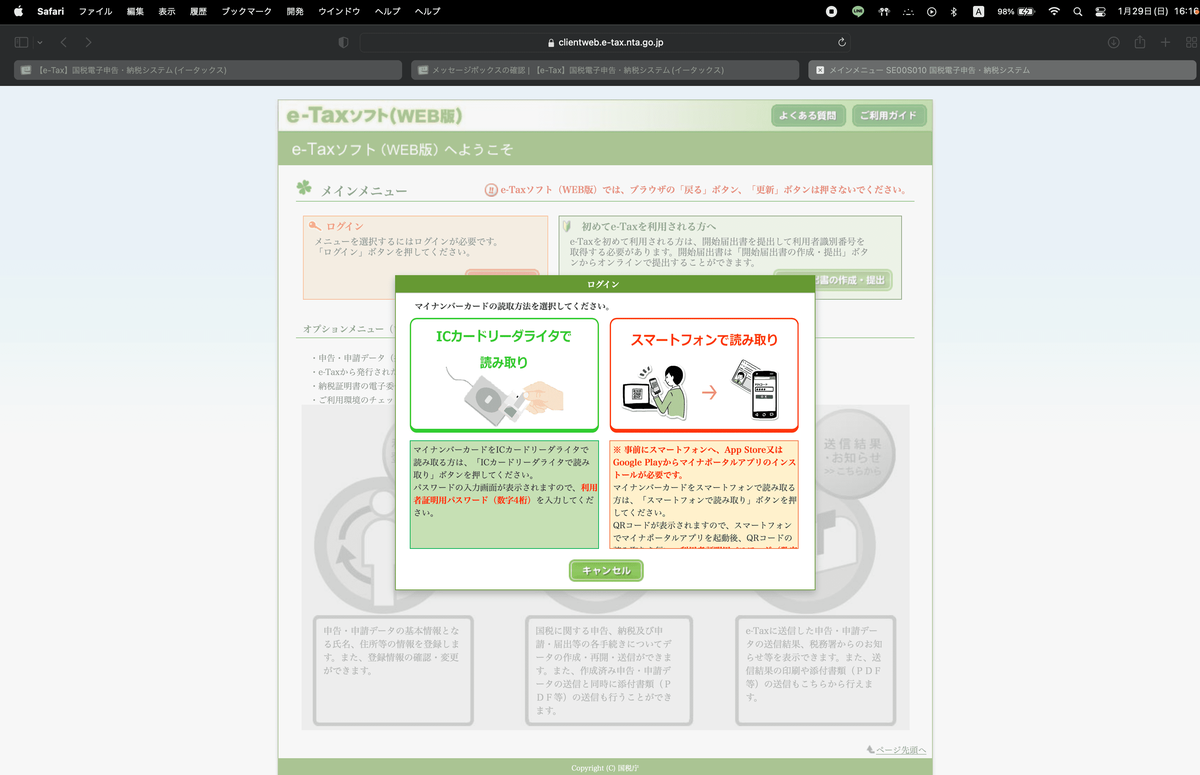Click ご利用ガイド button
Viewport: 1200px width, 775px height.
tap(888, 115)
